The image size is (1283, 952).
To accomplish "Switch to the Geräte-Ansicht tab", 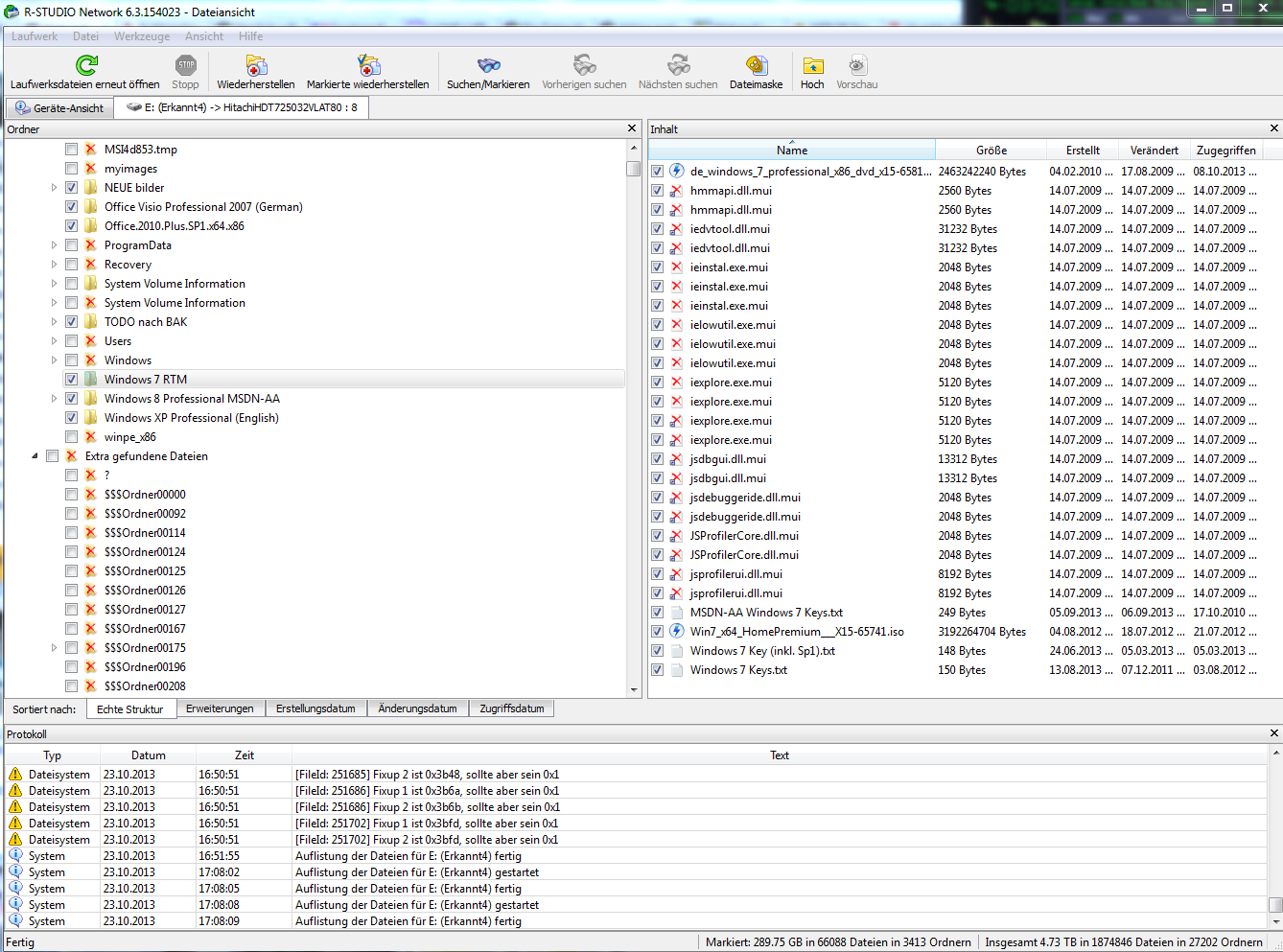I will (59, 107).
